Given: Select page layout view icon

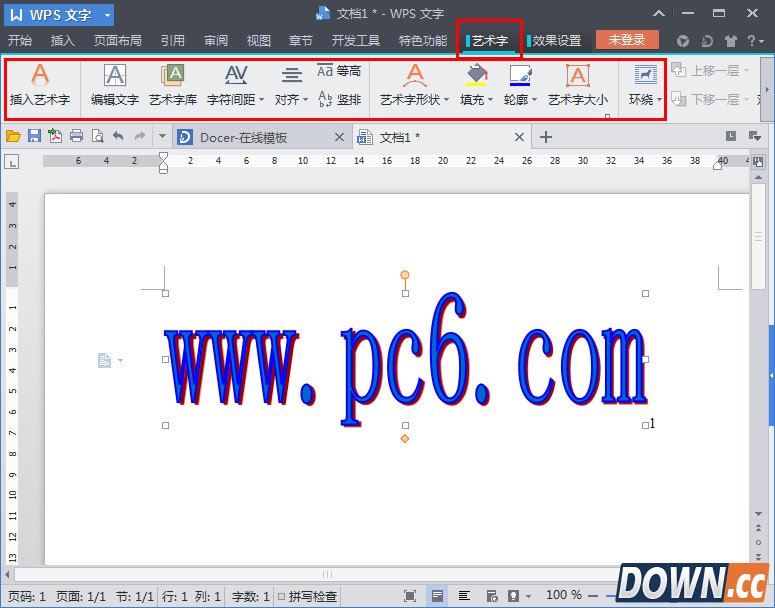Looking at the screenshot, I should pyautogui.click(x=437, y=596).
